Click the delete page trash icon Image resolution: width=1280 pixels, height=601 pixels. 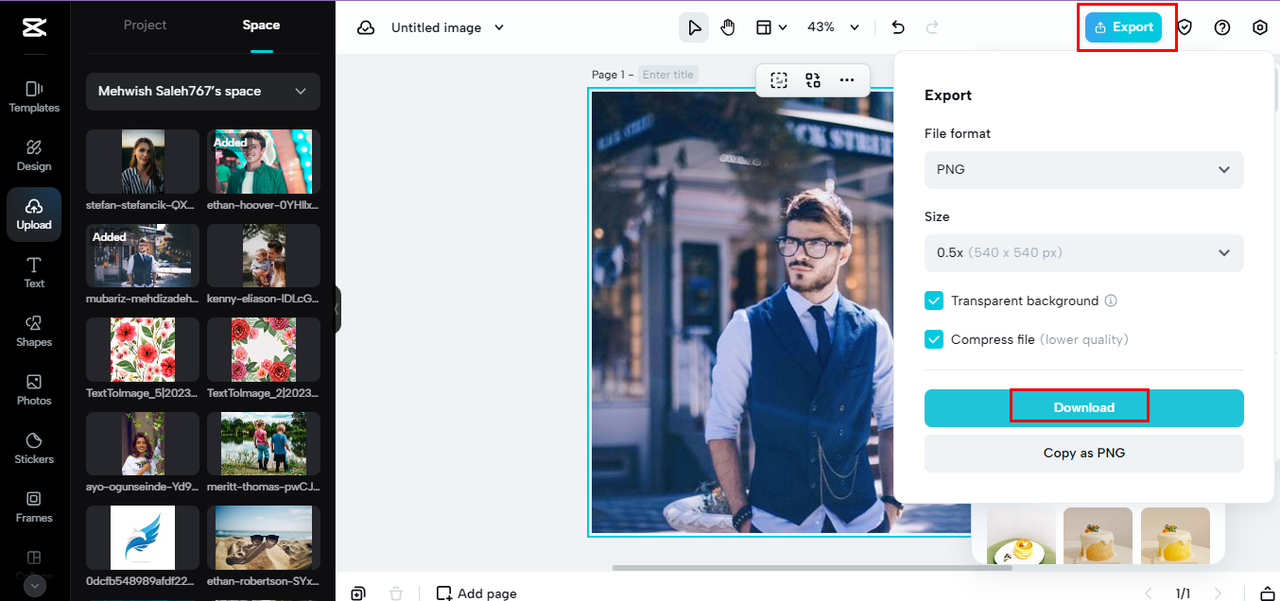(x=396, y=593)
